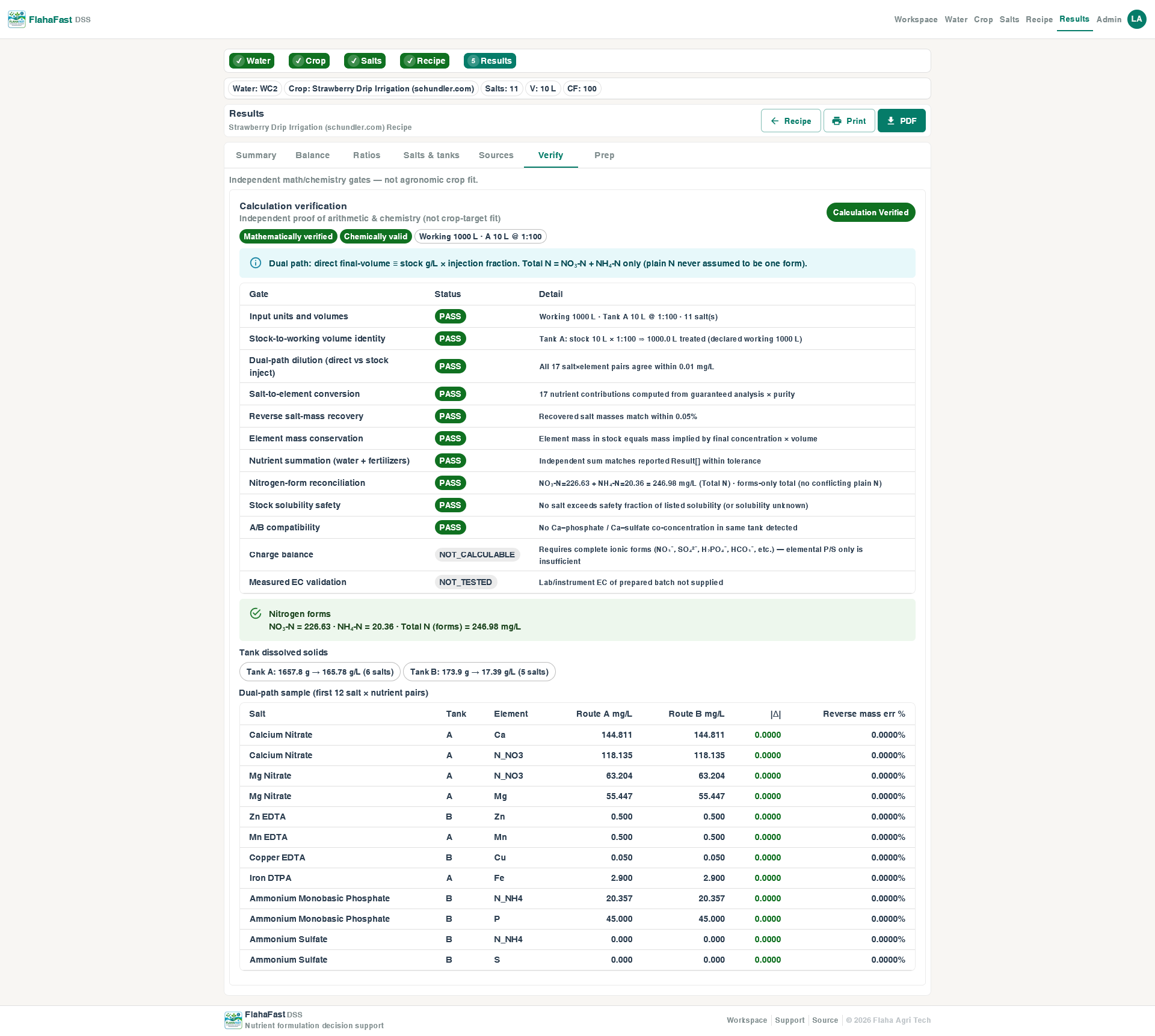Click the Calculation Verified badge
The height and width of the screenshot is (1036, 1155).
(x=870, y=212)
